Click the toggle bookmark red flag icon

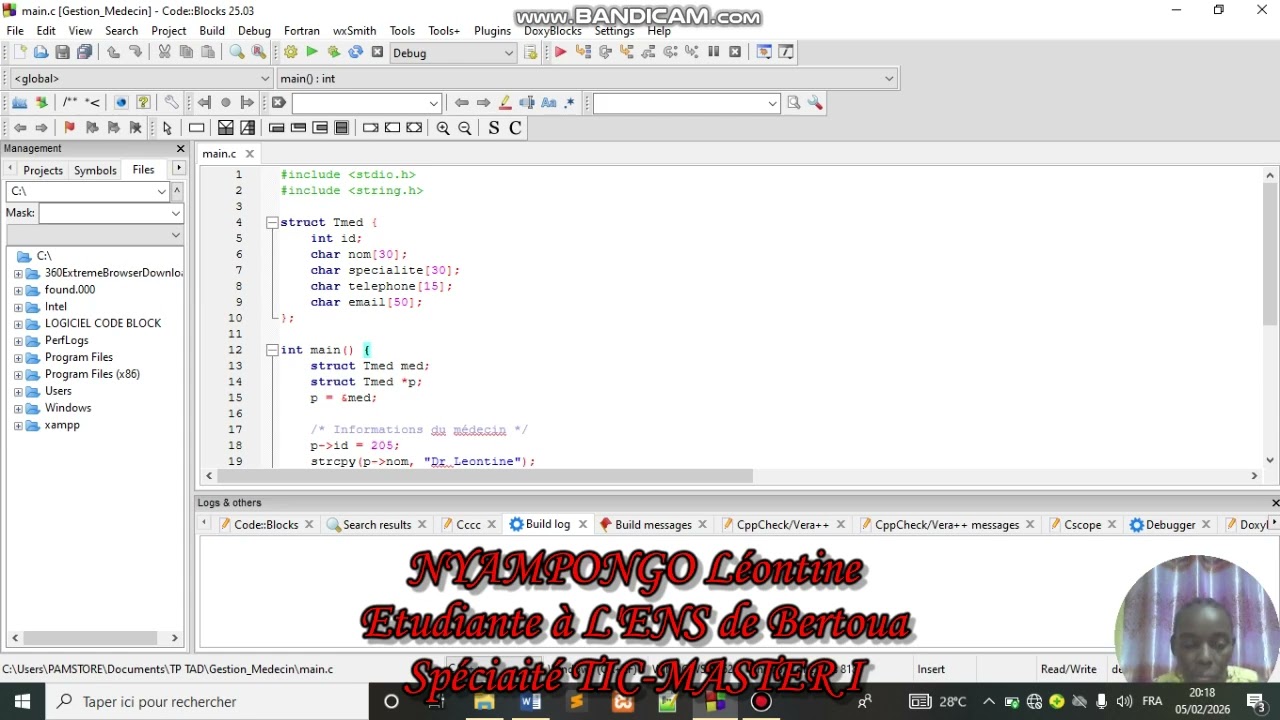tap(69, 127)
